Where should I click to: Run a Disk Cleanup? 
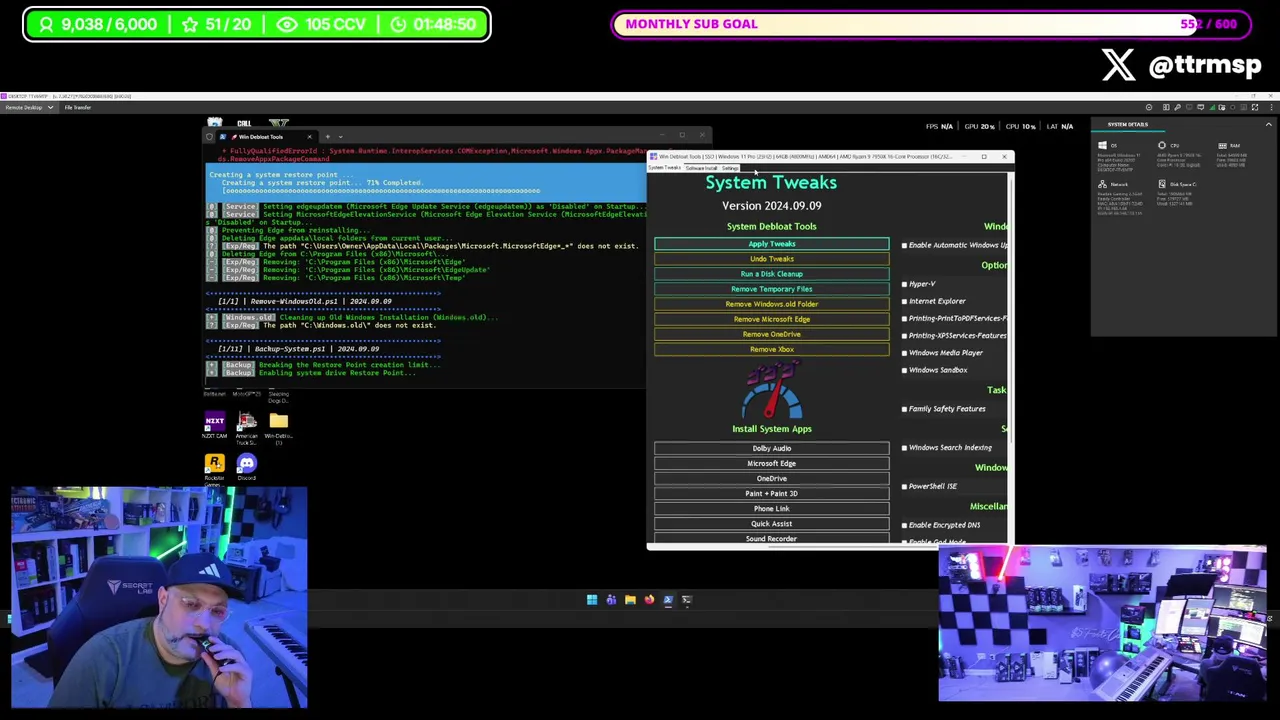tap(771, 274)
